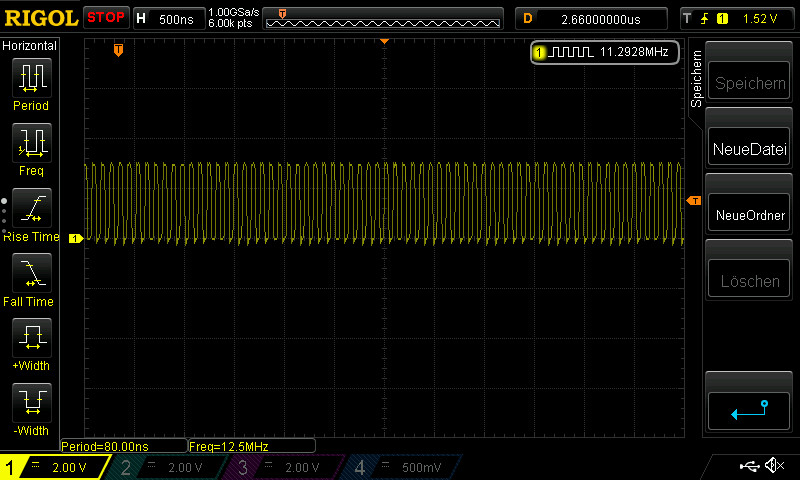Image resolution: width=800 pixels, height=480 pixels.
Task: Click the 1.00GSa/s sample rate text
Action: (x=234, y=12)
